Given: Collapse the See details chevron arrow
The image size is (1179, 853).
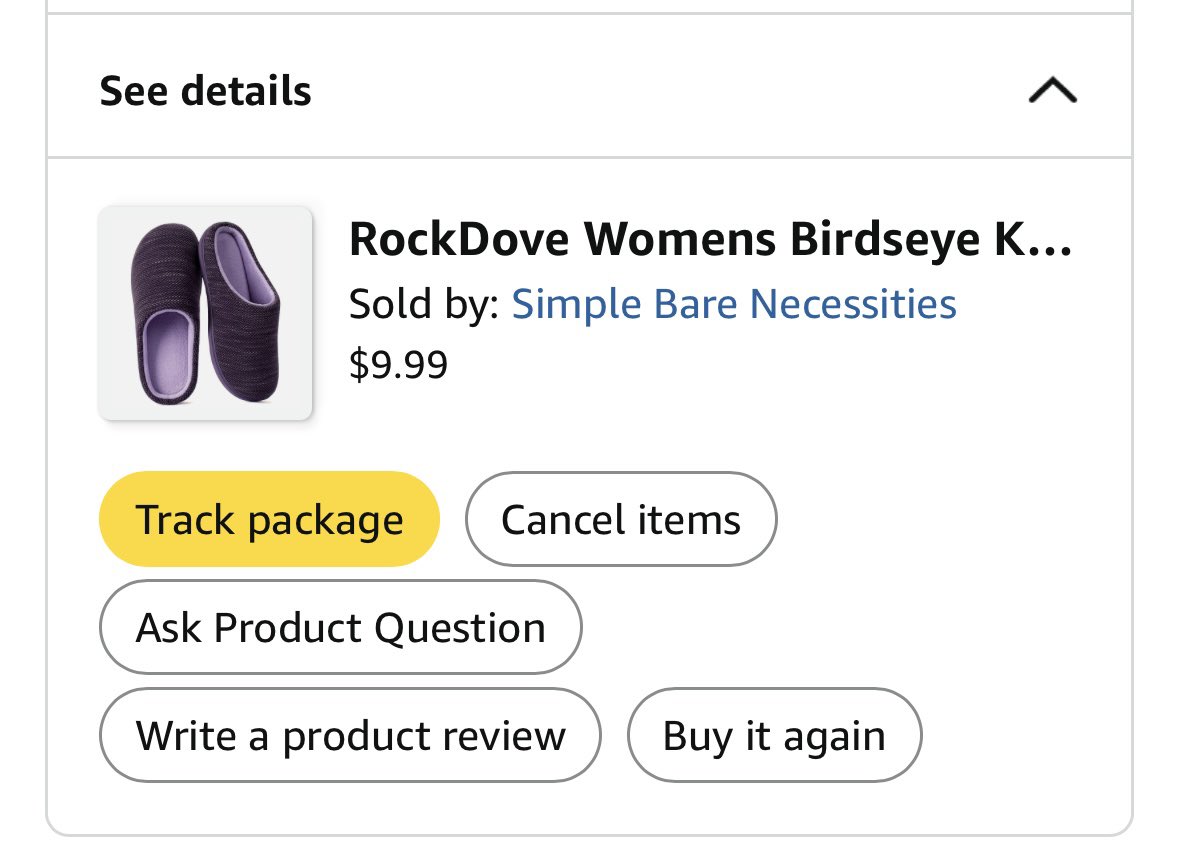Looking at the screenshot, I should [1051, 92].
